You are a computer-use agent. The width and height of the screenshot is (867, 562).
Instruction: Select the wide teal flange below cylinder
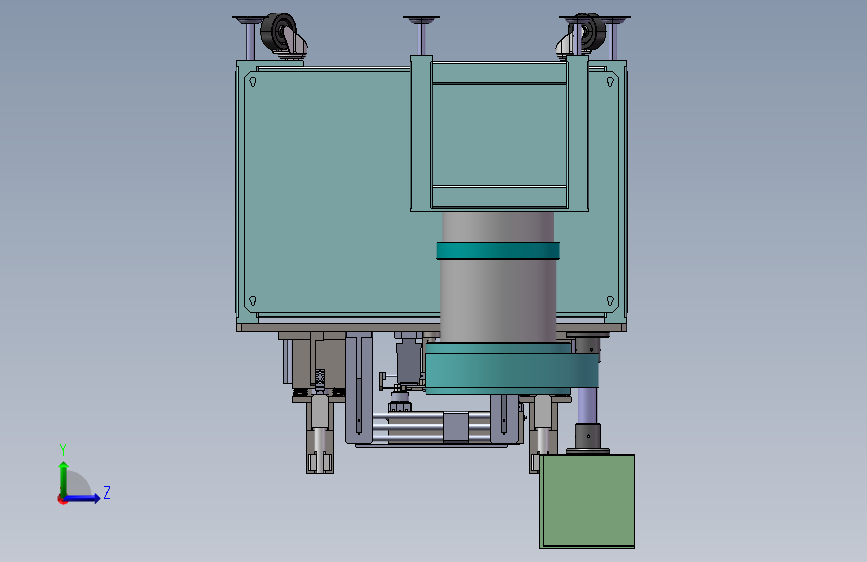click(x=512, y=368)
